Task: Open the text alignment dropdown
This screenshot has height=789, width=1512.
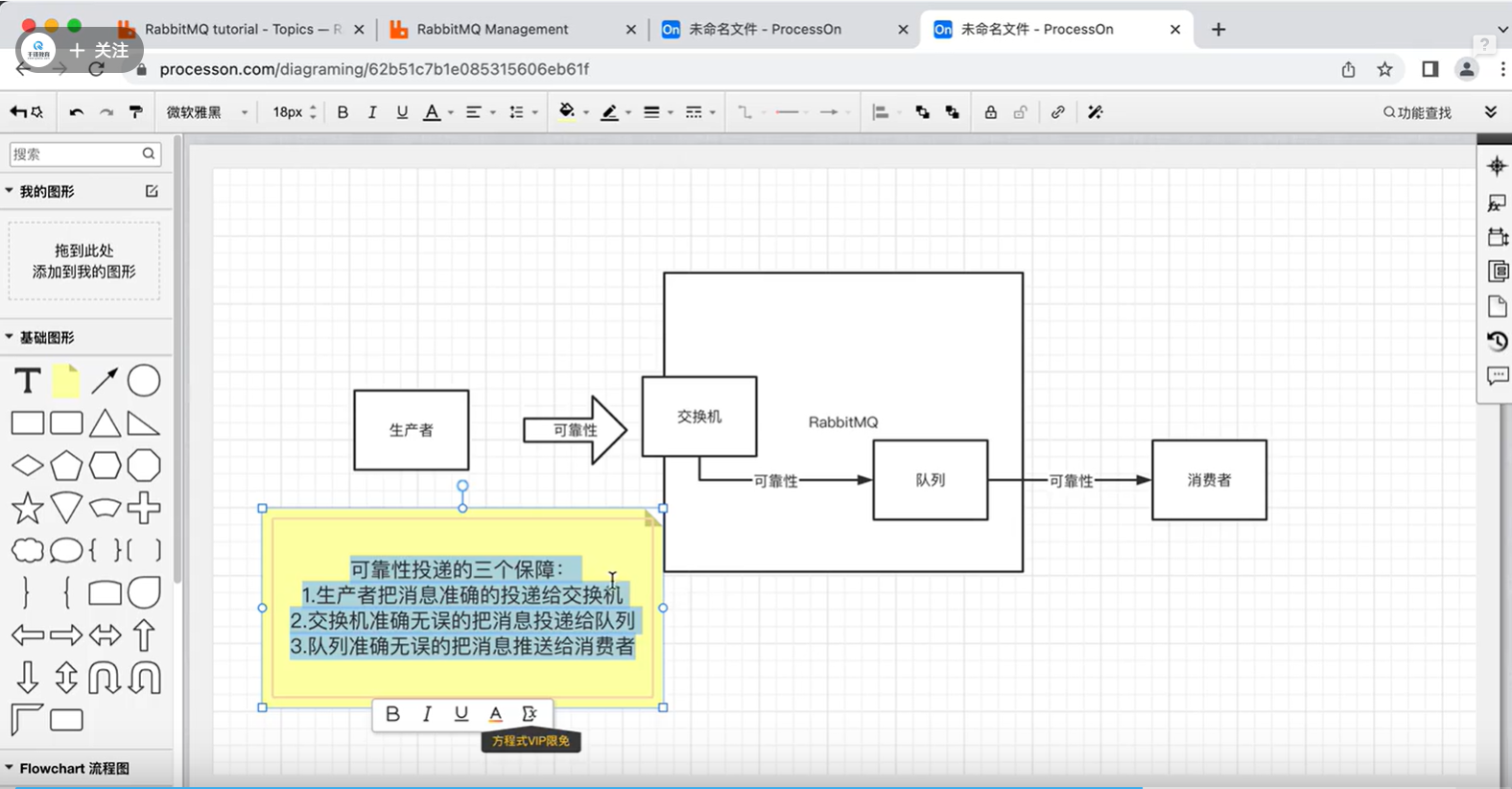Action: 480,112
